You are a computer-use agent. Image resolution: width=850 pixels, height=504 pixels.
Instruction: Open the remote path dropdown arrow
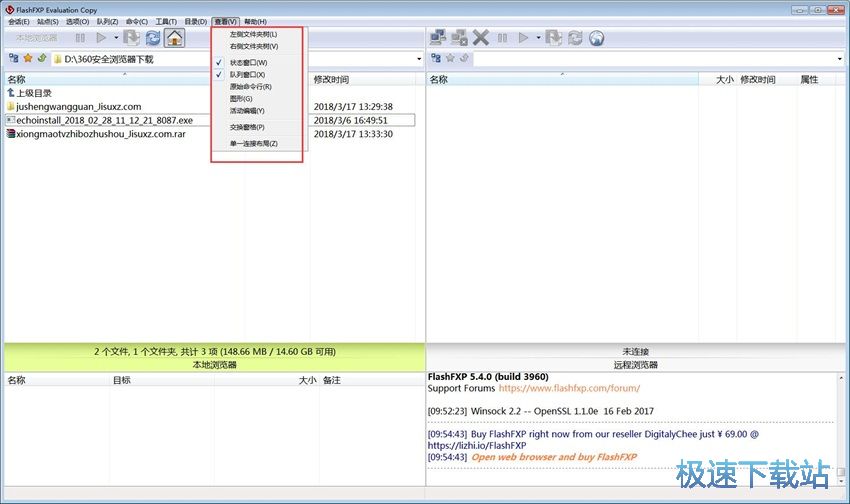[840, 59]
